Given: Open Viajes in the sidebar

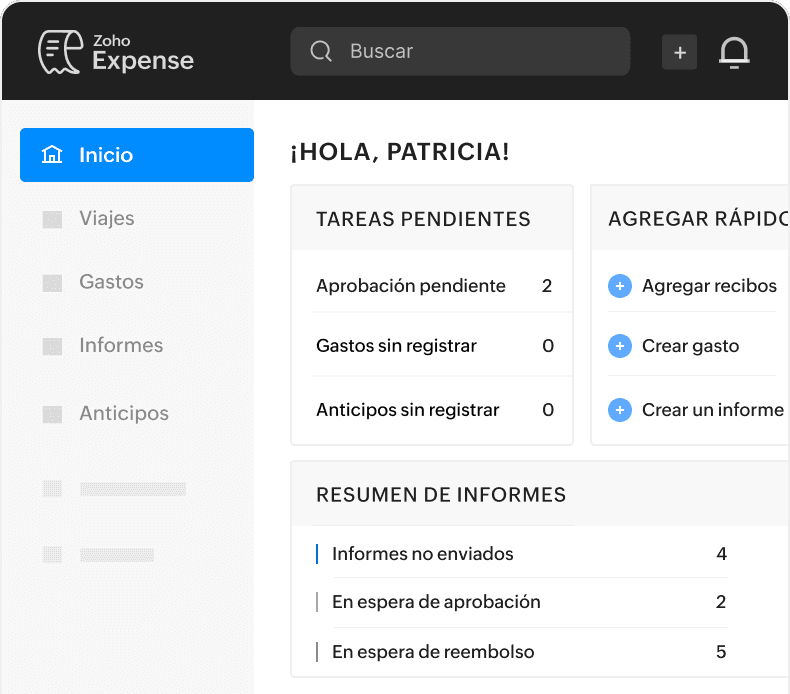Looking at the screenshot, I should pos(107,218).
